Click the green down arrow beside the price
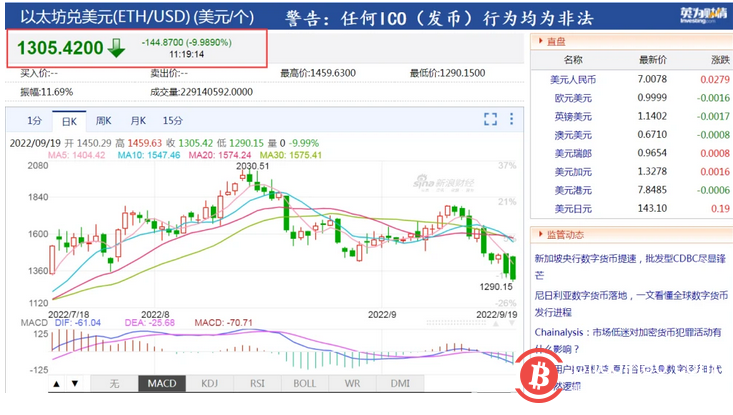 point(116,48)
